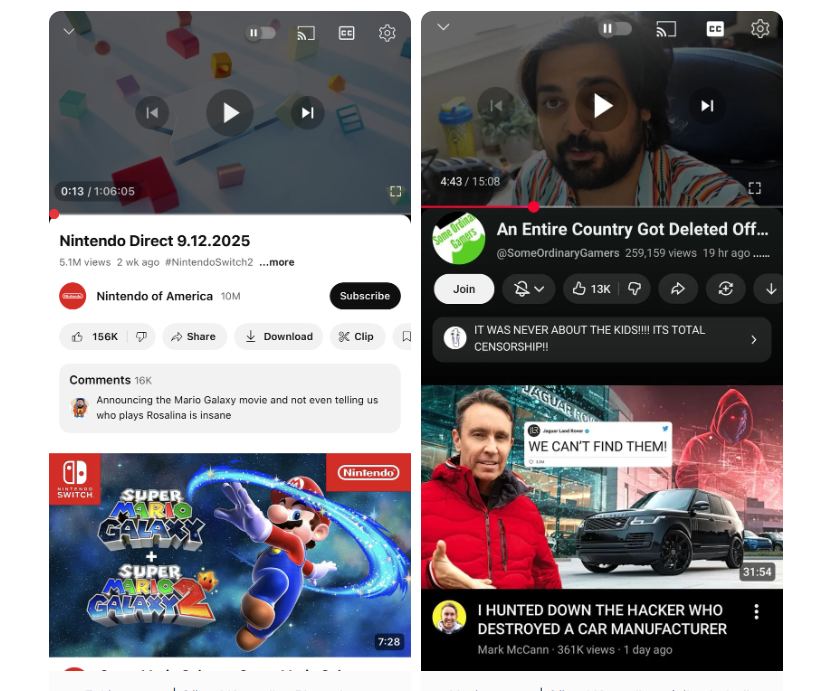This screenshot has width=821, height=691.
Task: Cast the An Entire Country video
Action: point(666,29)
